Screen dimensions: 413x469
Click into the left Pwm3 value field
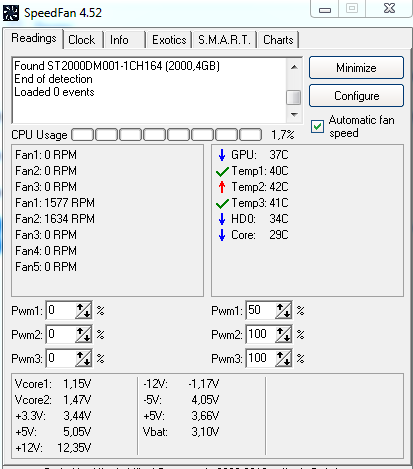click(x=61, y=359)
